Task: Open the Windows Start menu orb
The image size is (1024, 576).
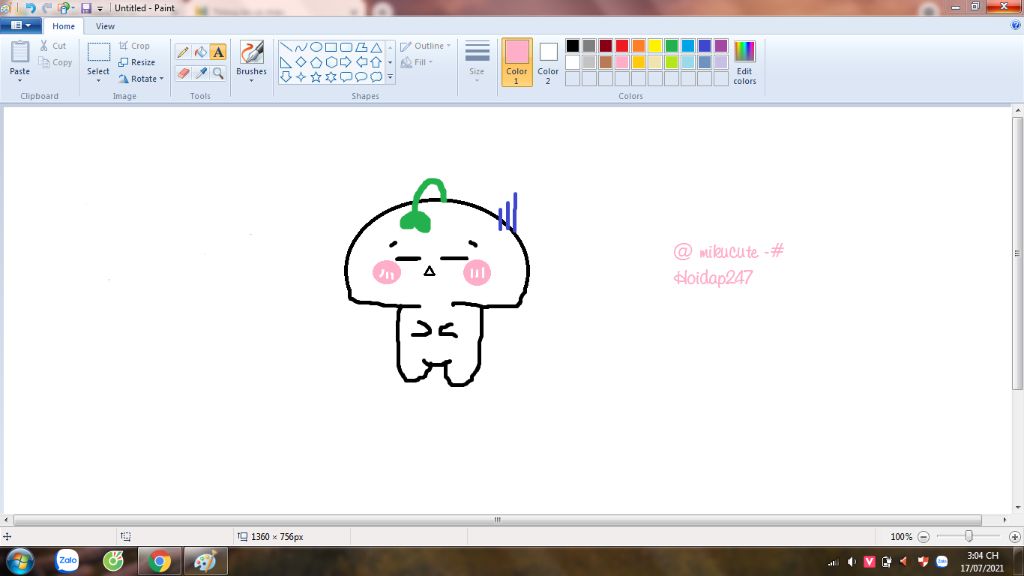Action: [x=20, y=562]
